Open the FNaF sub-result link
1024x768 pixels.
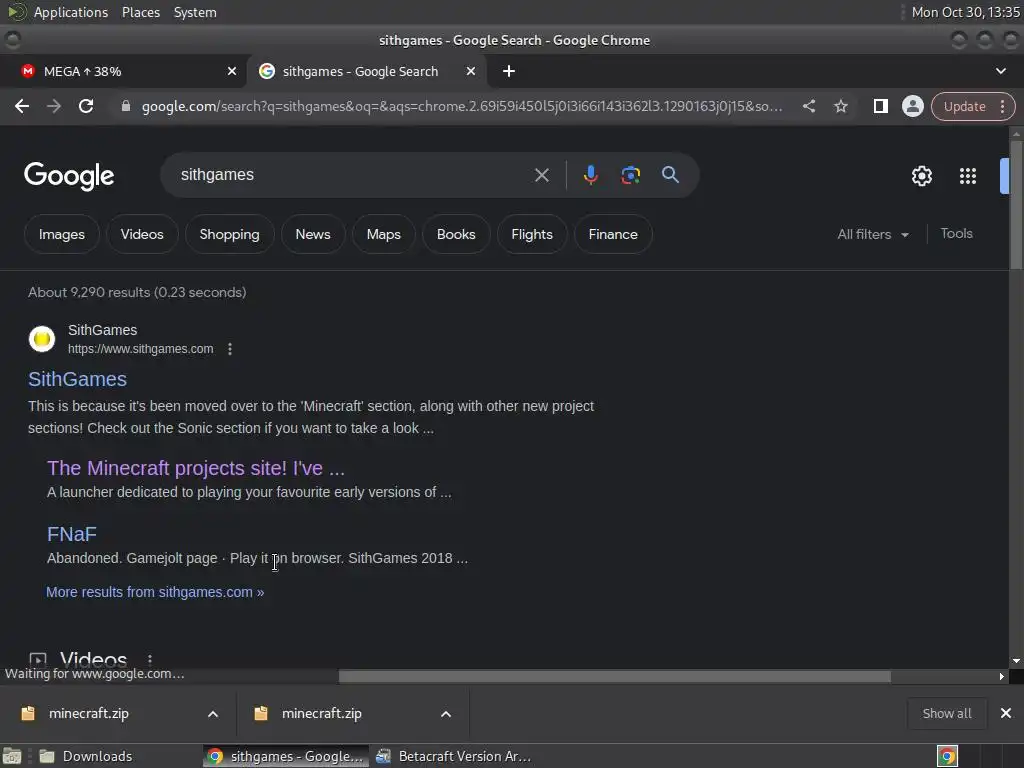72,534
